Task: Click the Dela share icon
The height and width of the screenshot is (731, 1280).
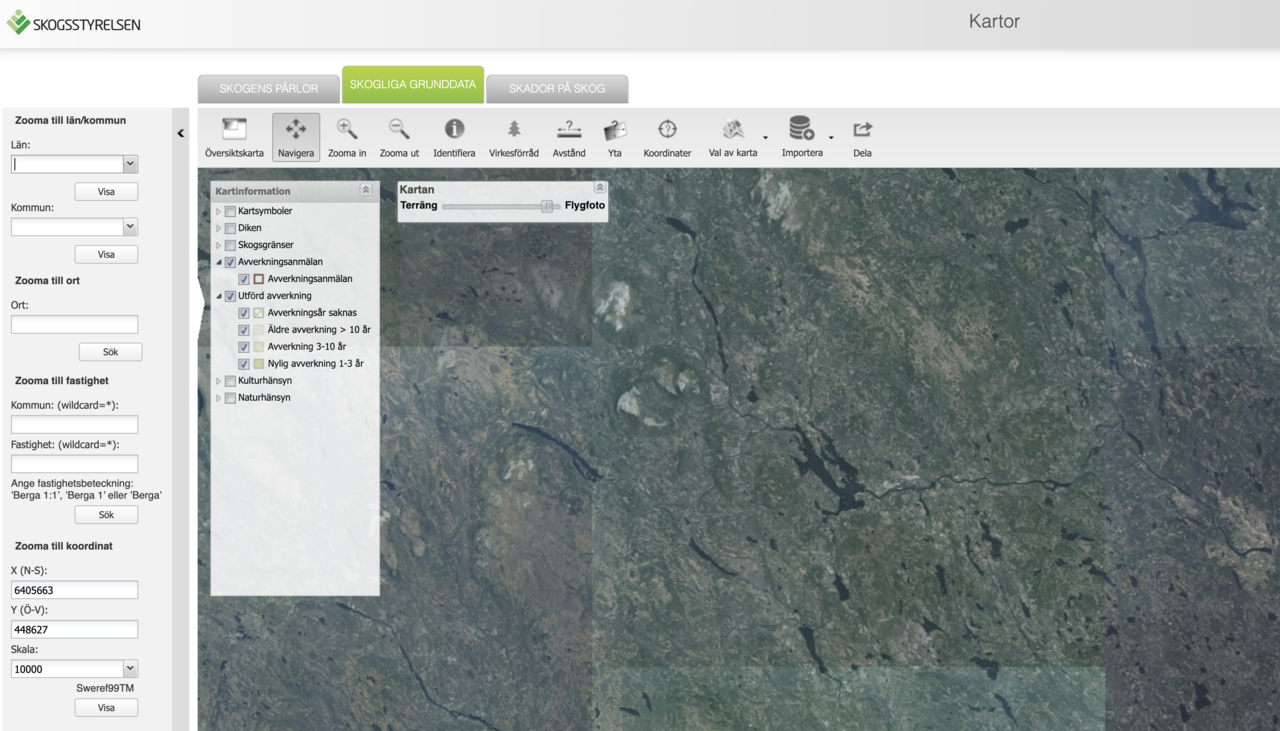Action: [862, 137]
